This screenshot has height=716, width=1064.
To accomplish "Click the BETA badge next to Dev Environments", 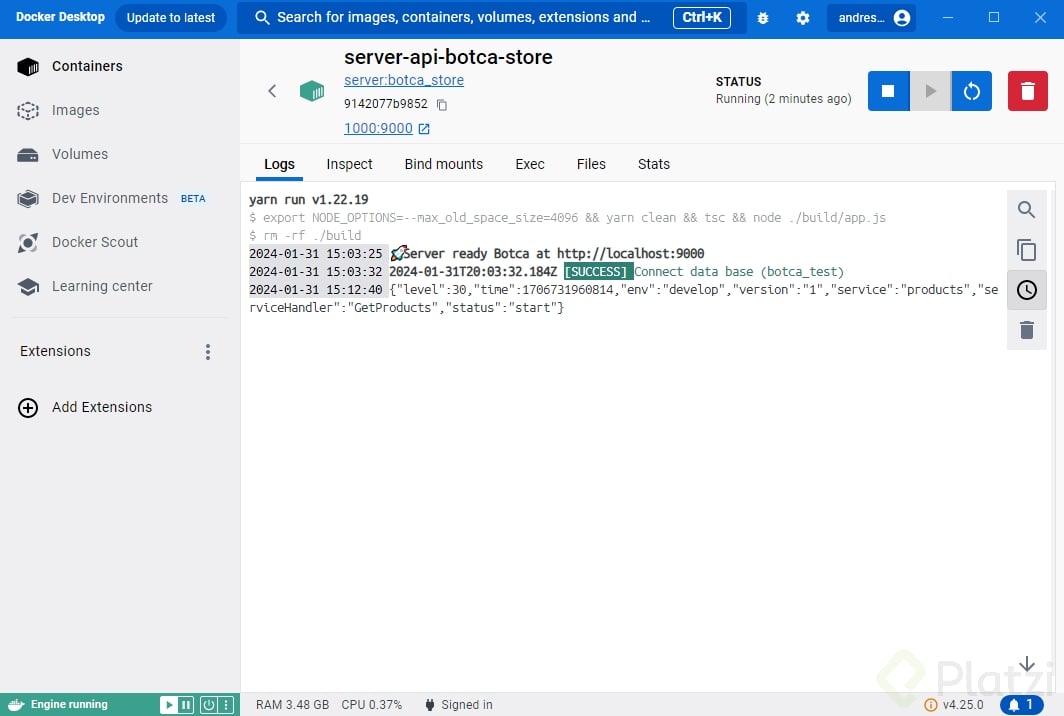I will [x=193, y=199].
